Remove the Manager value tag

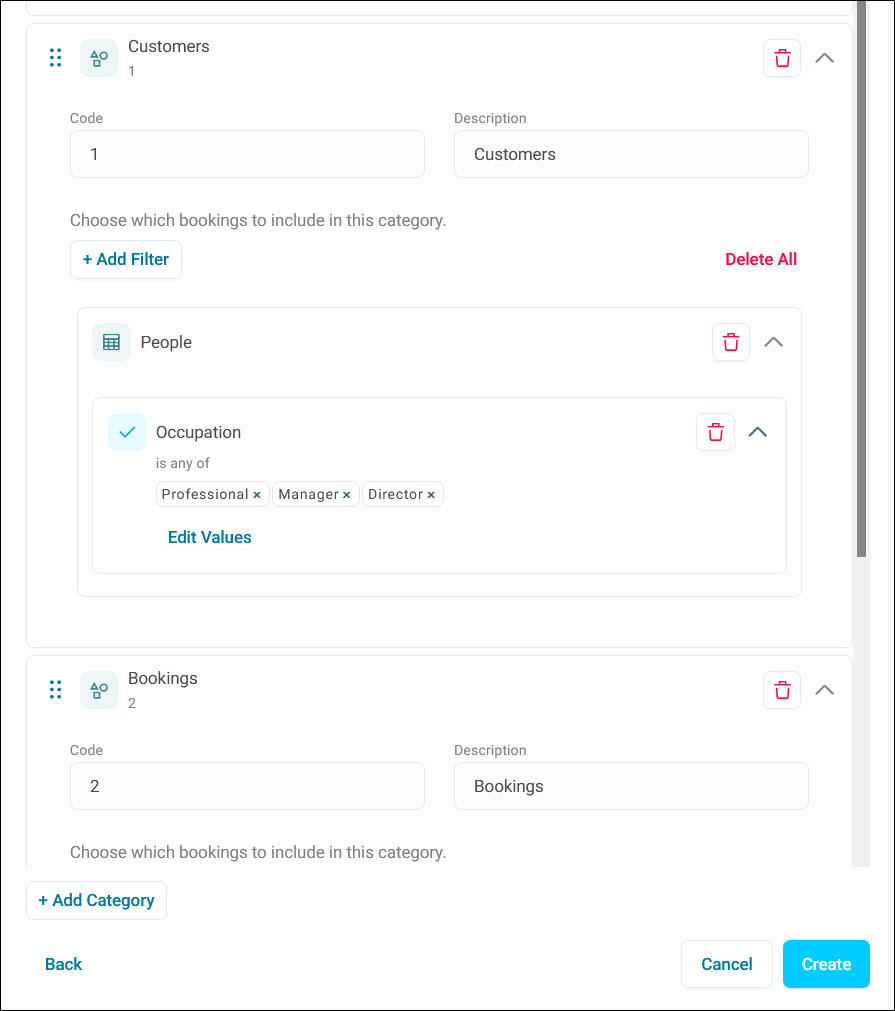[346, 495]
